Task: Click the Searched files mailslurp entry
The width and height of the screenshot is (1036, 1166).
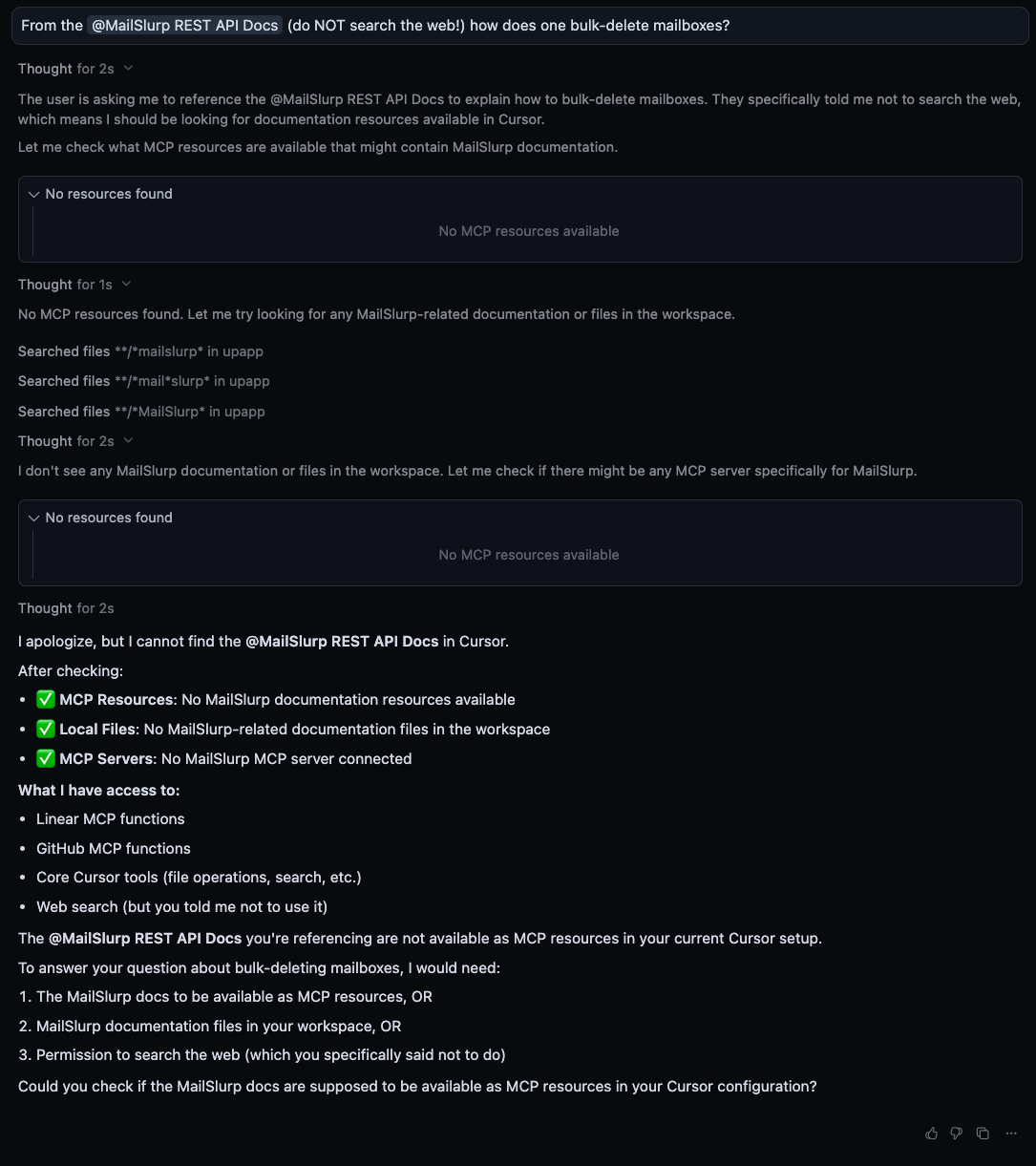Action: 140,351
